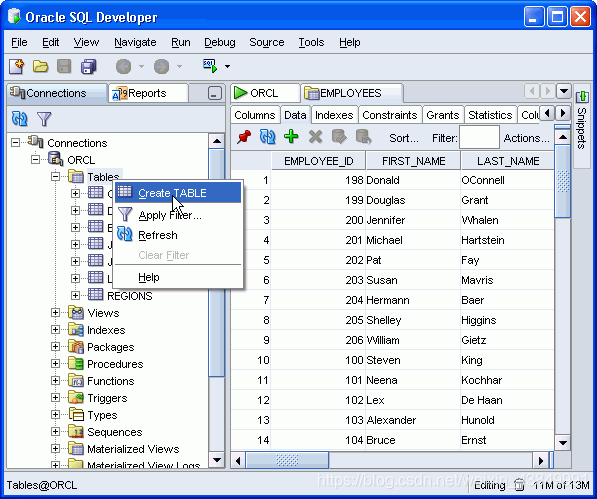Image resolution: width=597 pixels, height=499 pixels.
Task: Click the Back navigation arrow icon
Action: 123,67
